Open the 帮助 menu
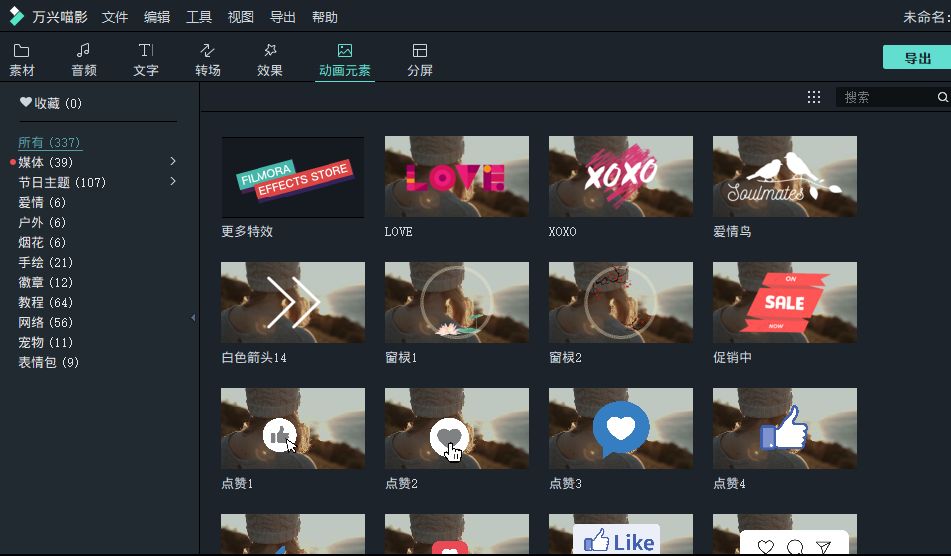951x556 pixels. 324,17
